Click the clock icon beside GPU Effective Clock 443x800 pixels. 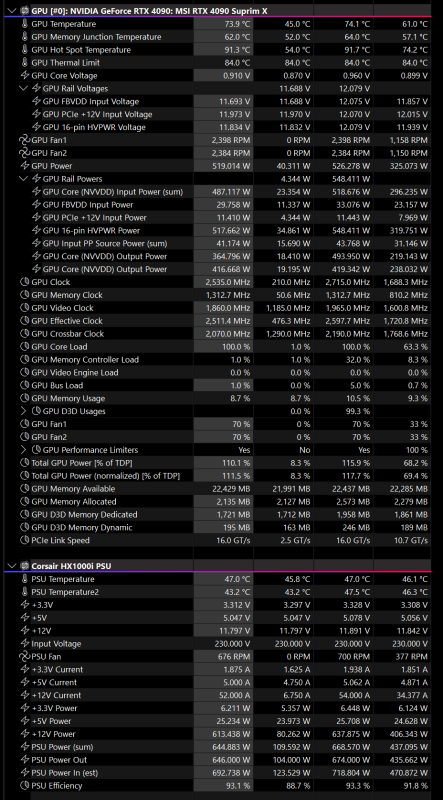coord(25,321)
